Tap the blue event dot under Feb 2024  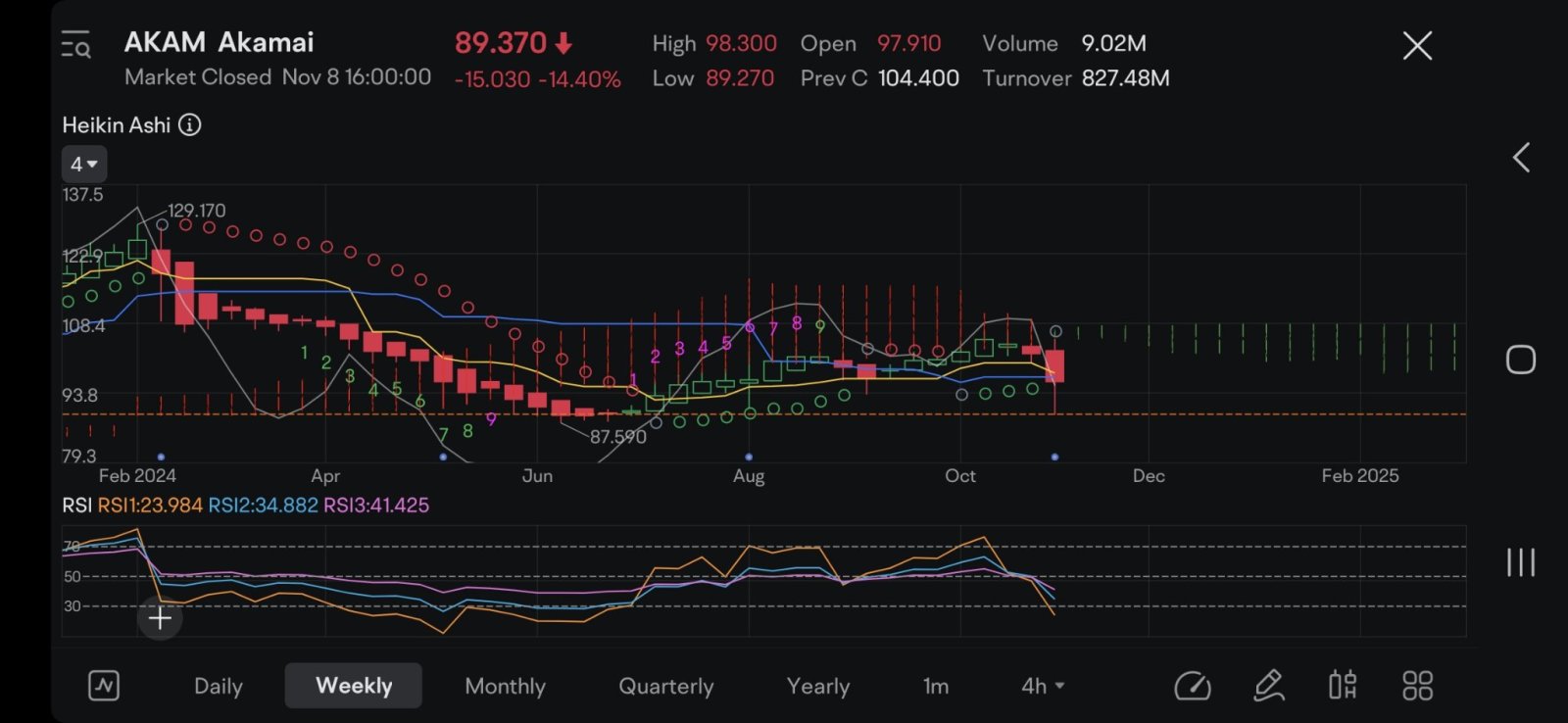(161, 457)
